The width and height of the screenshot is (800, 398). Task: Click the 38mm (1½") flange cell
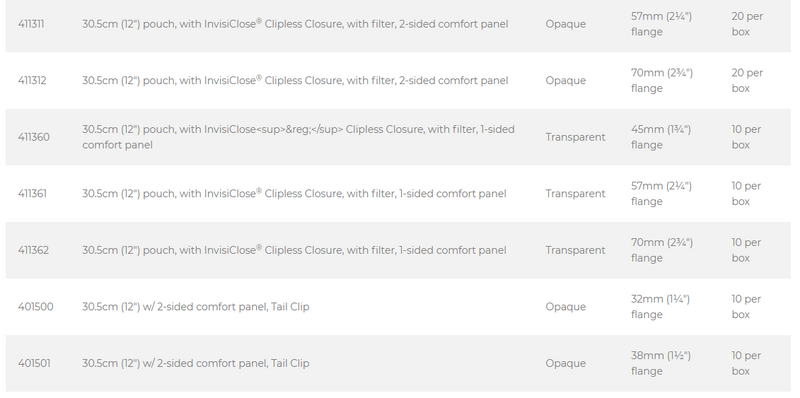coord(661,363)
